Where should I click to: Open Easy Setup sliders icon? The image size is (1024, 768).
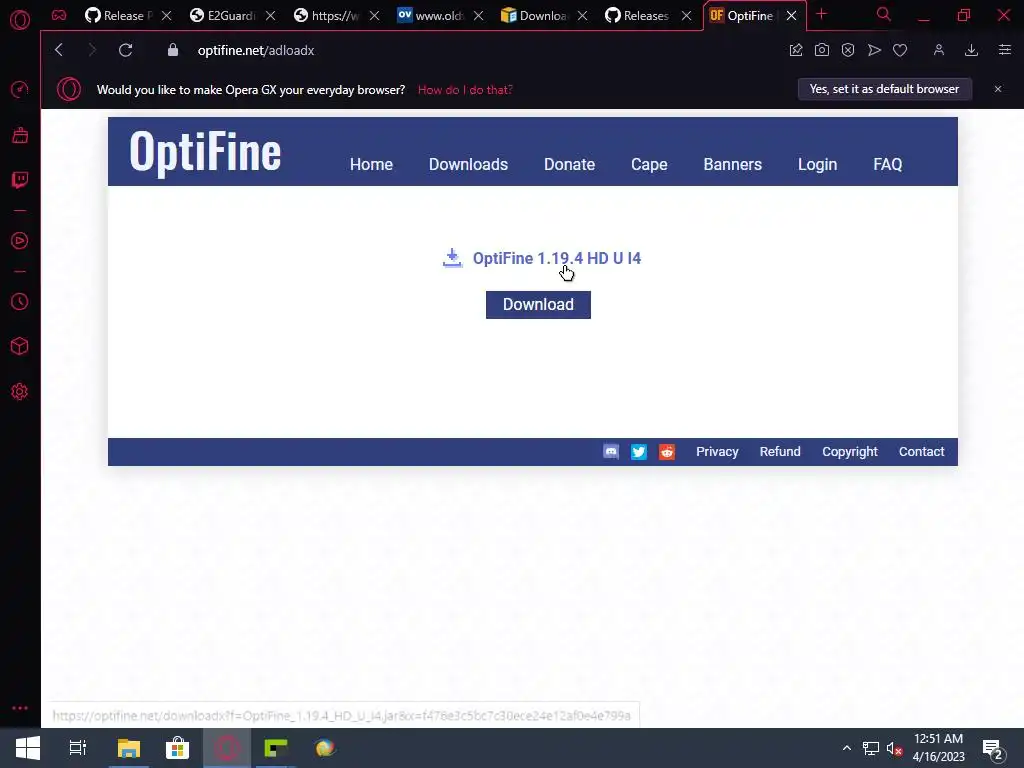pos(1004,50)
